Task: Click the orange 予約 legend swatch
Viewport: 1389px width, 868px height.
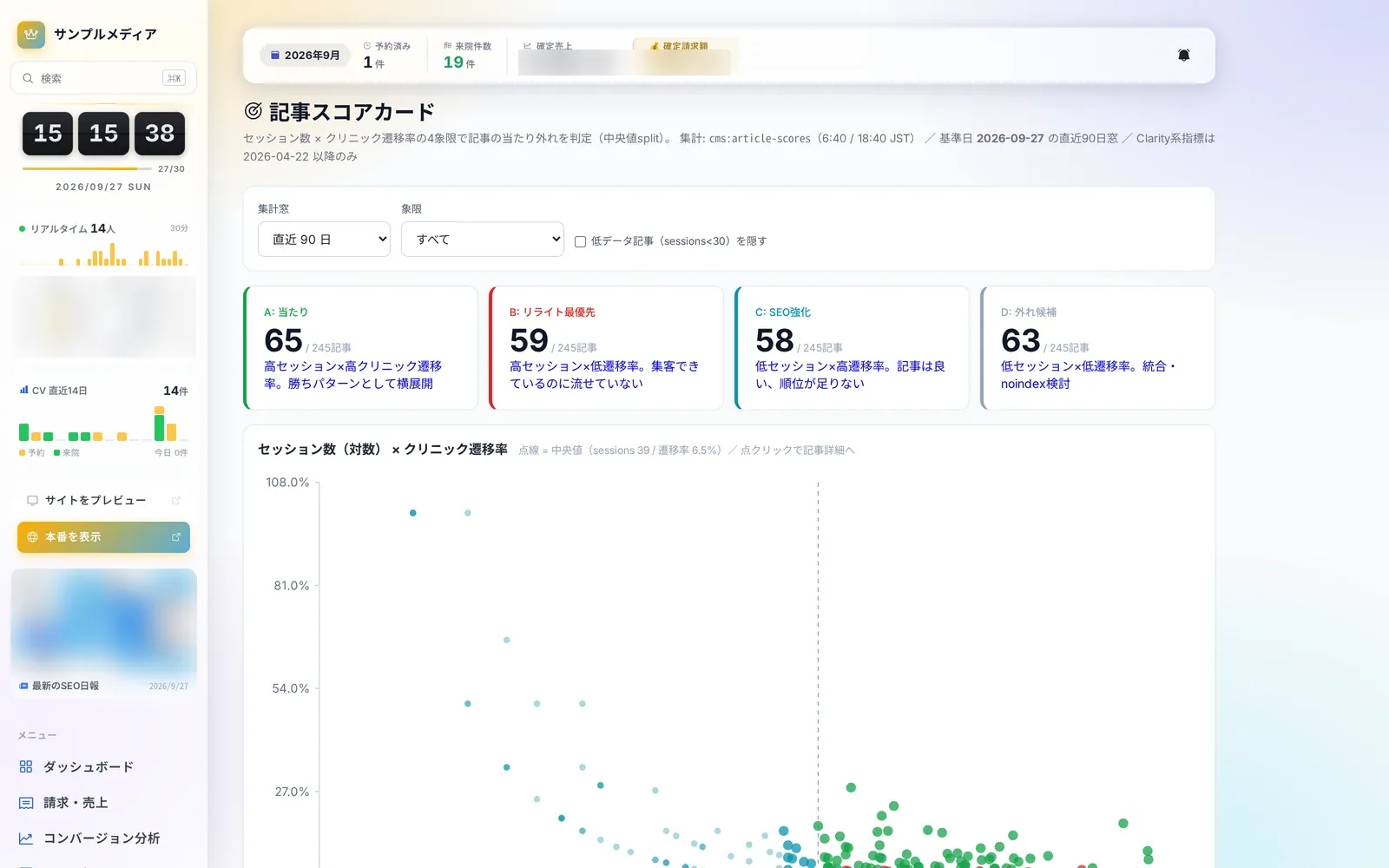Action: (x=22, y=453)
